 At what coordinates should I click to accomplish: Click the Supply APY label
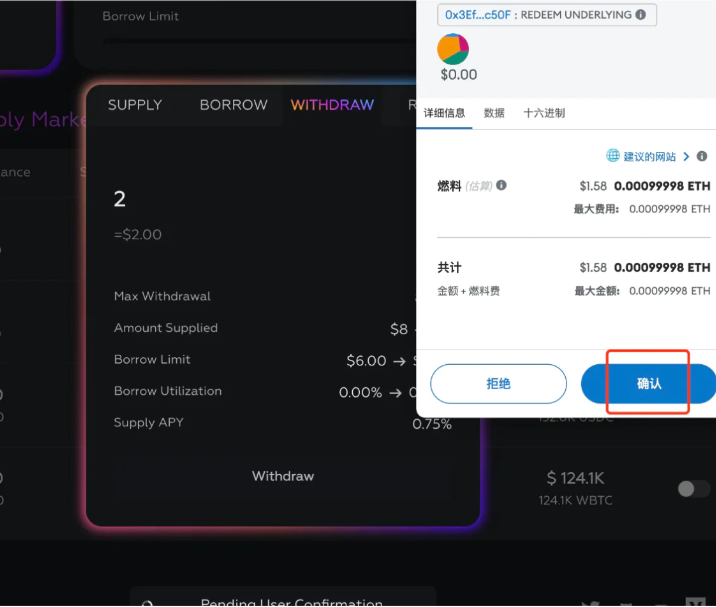[148, 422]
